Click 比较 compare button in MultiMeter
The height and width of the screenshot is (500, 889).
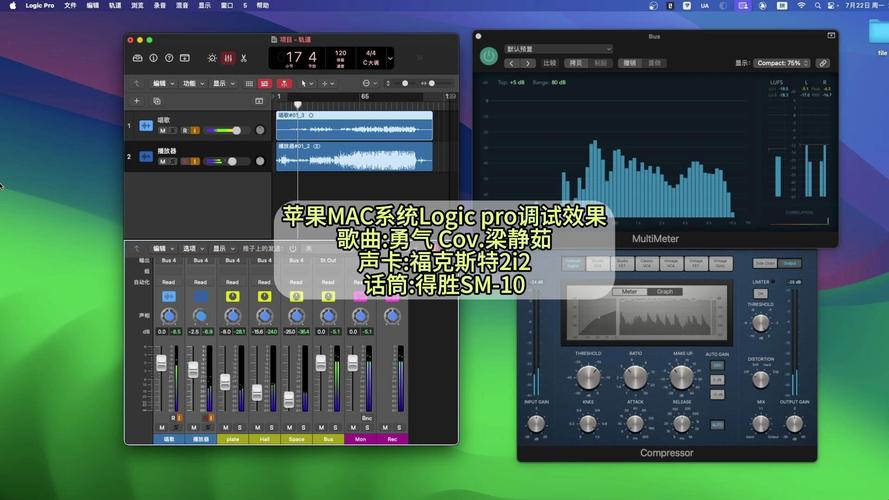[x=549, y=63]
